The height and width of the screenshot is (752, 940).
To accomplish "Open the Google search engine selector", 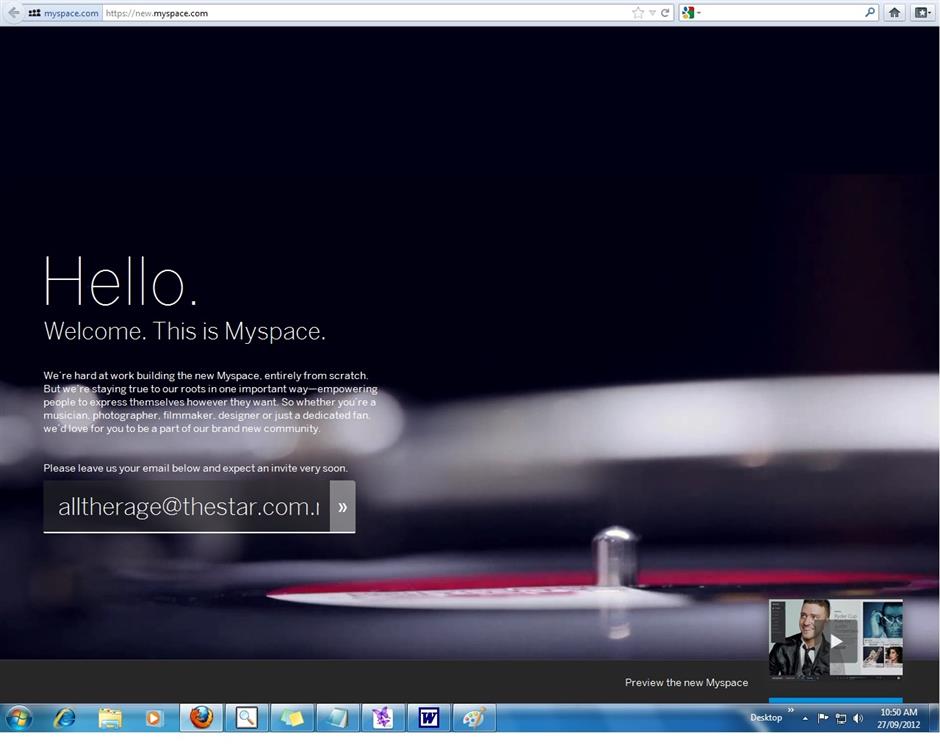I will (x=691, y=13).
